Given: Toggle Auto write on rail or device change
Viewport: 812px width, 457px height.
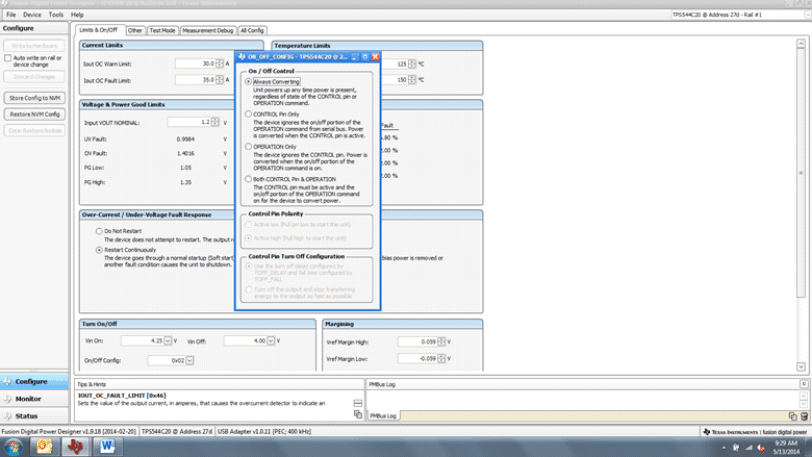Looking at the screenshot, I should click(x=8, y=58).
